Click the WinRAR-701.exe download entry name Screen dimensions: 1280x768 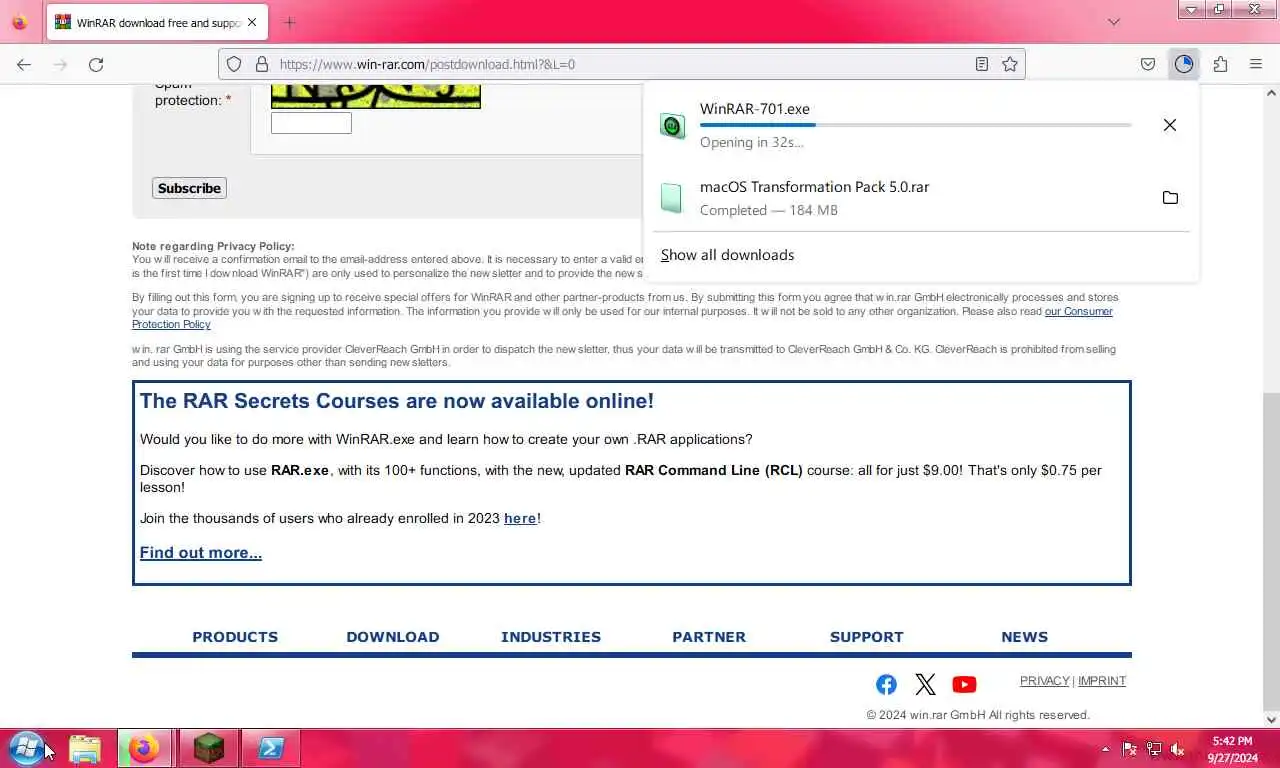pyautogui.click(x=755, y=109)
